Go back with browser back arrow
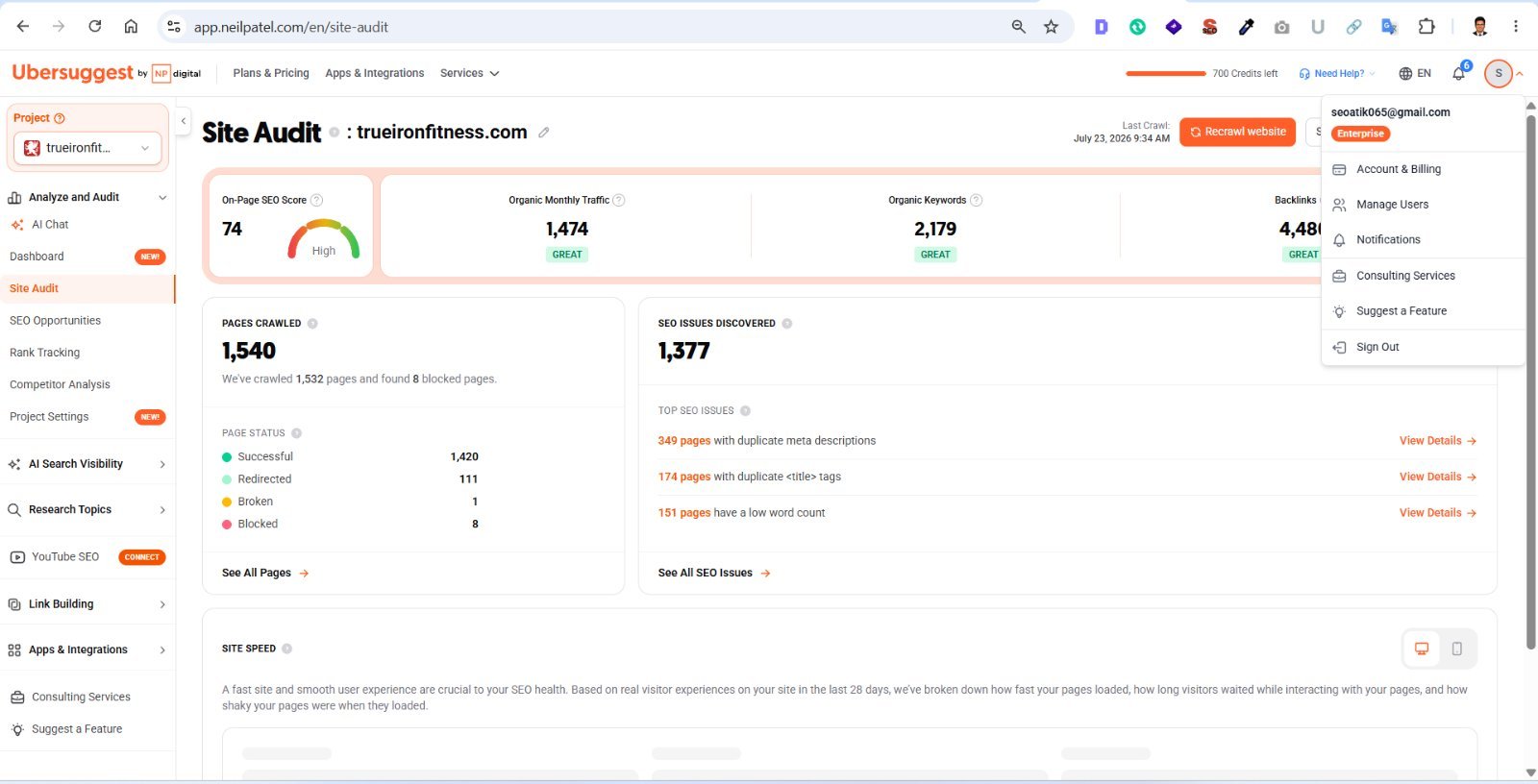The height and width of the screenshot is (784, 1538). click(23, 27)
